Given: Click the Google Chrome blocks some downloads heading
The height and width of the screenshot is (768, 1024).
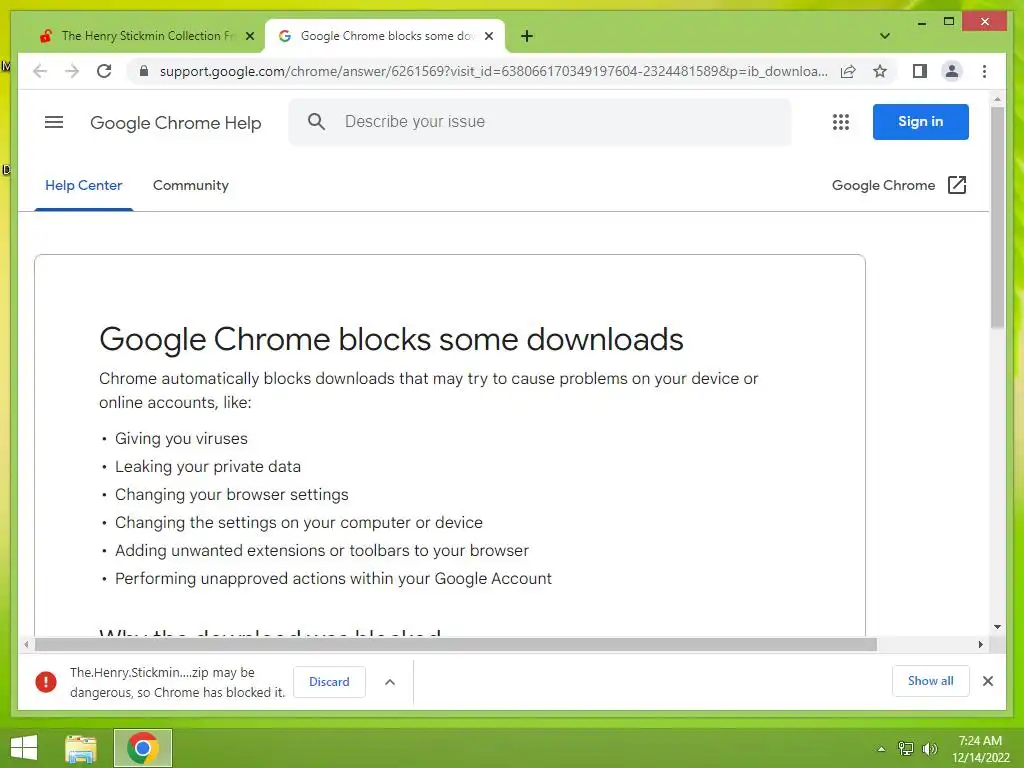Looking at the screenshot, I should [391, 340].
